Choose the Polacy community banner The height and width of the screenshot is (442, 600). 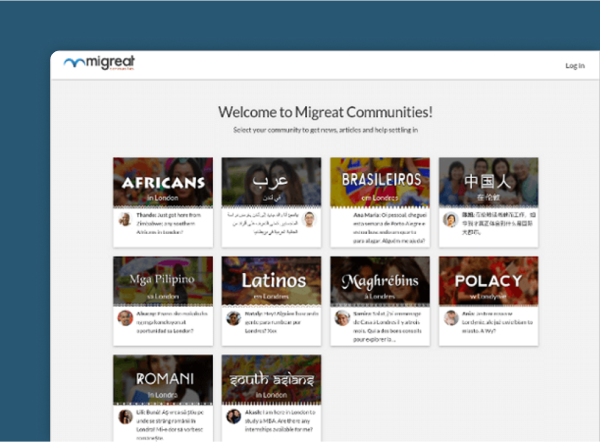[488, 280]
